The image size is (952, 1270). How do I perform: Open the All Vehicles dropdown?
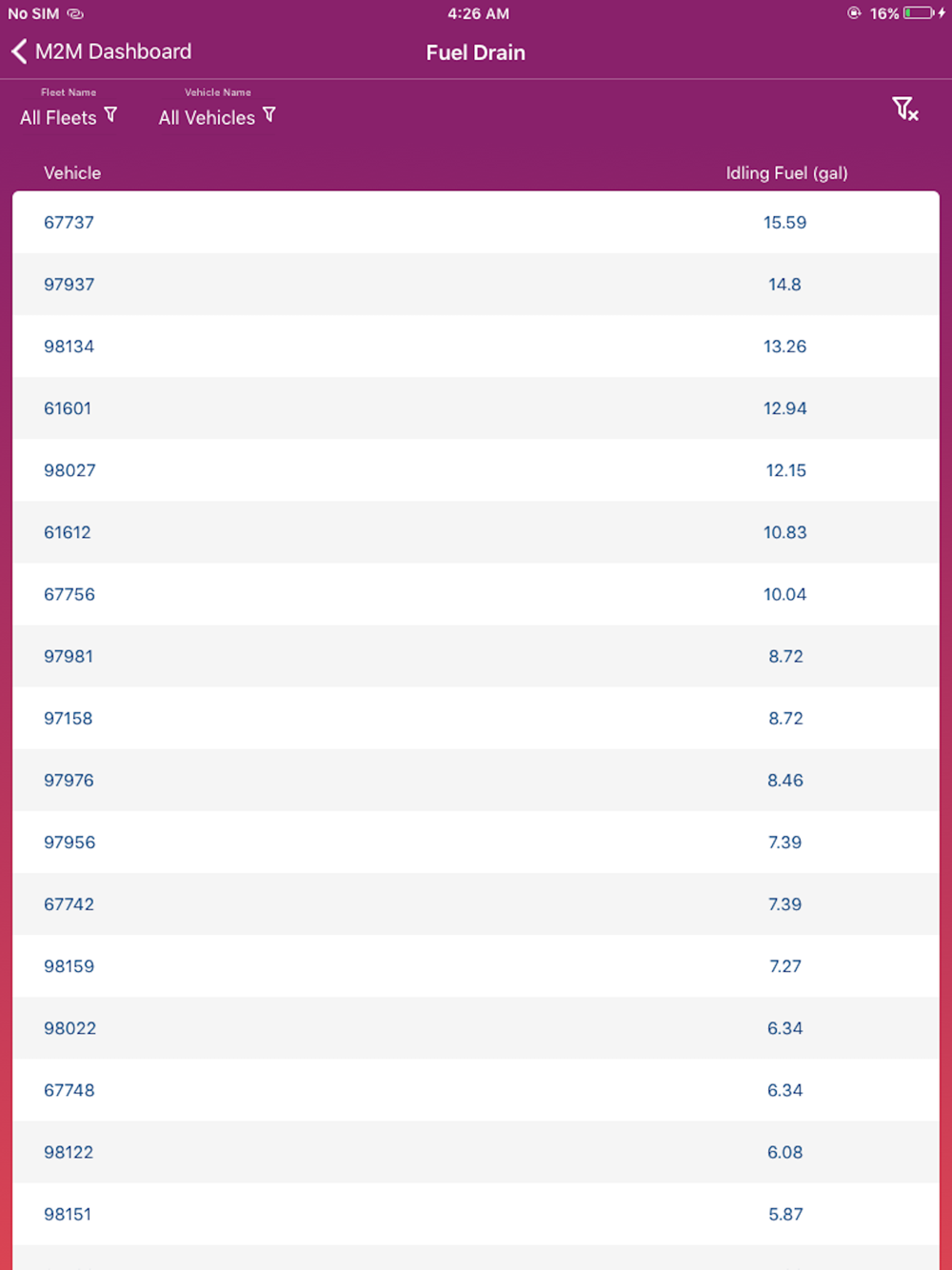(x=207, y=118)
